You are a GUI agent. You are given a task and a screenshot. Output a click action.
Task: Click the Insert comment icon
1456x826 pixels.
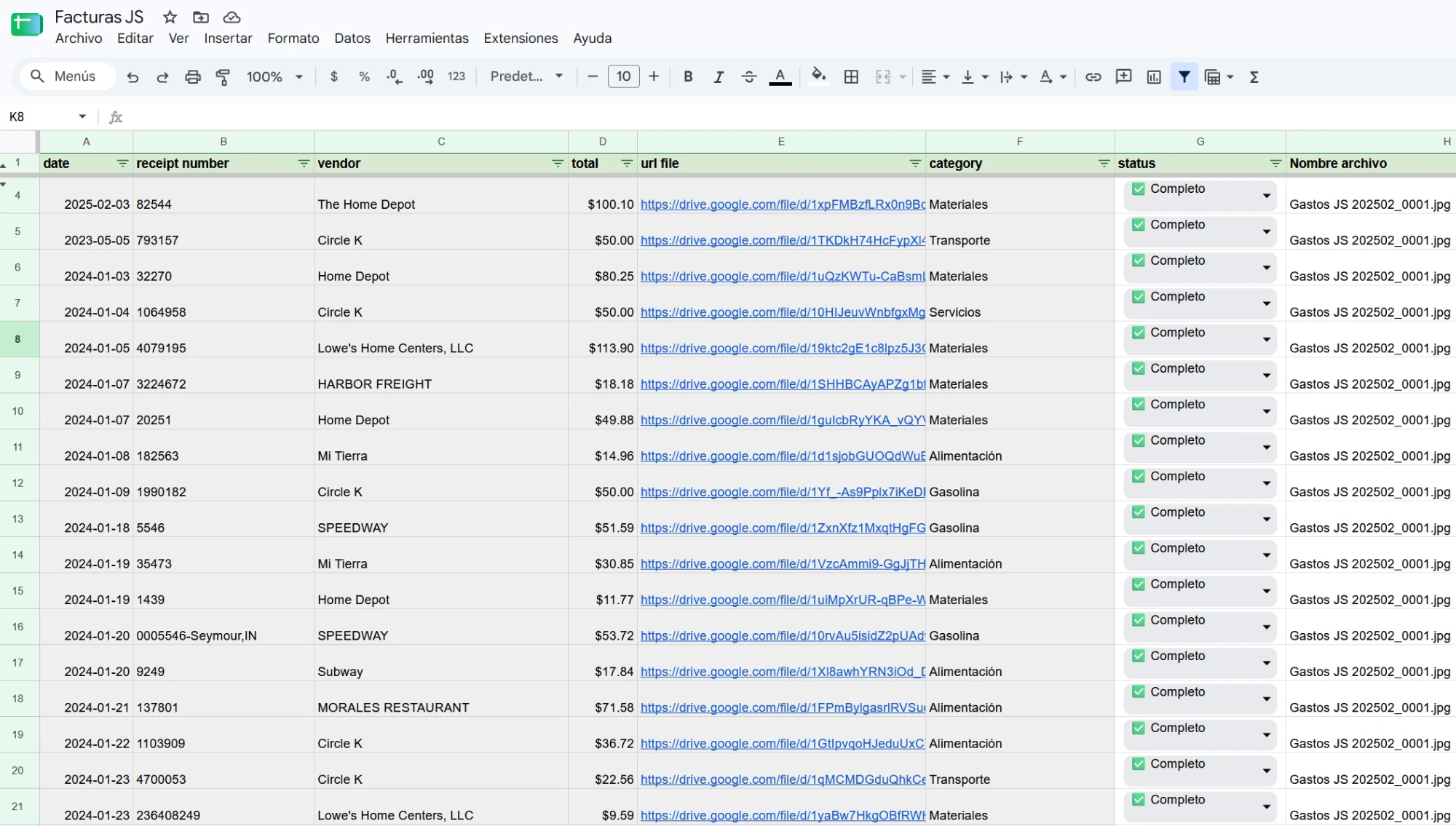[1124, 76]
